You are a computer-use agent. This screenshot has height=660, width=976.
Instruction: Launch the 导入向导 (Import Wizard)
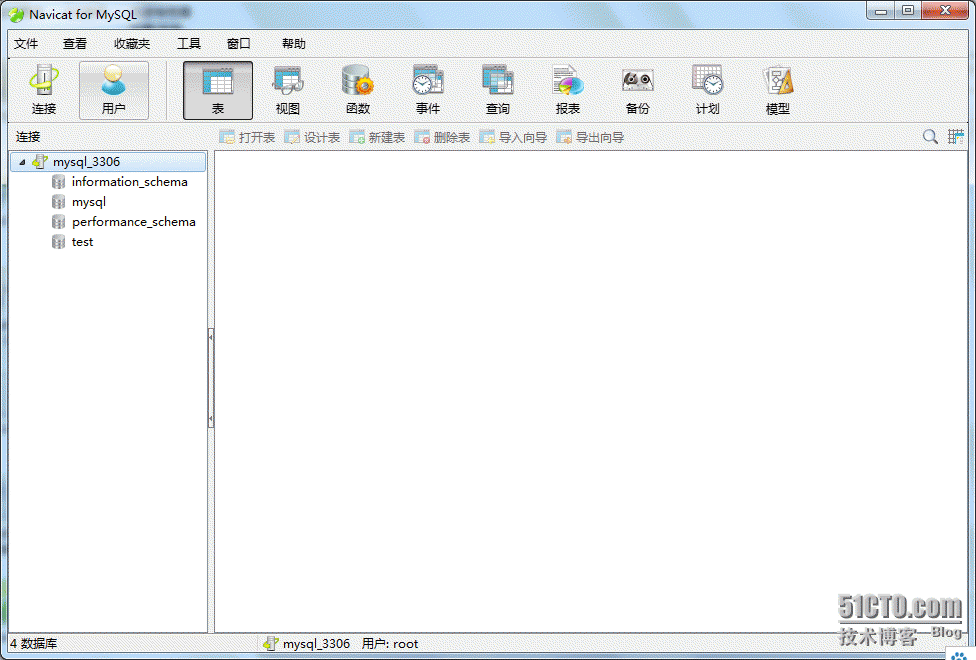point(513,137)
